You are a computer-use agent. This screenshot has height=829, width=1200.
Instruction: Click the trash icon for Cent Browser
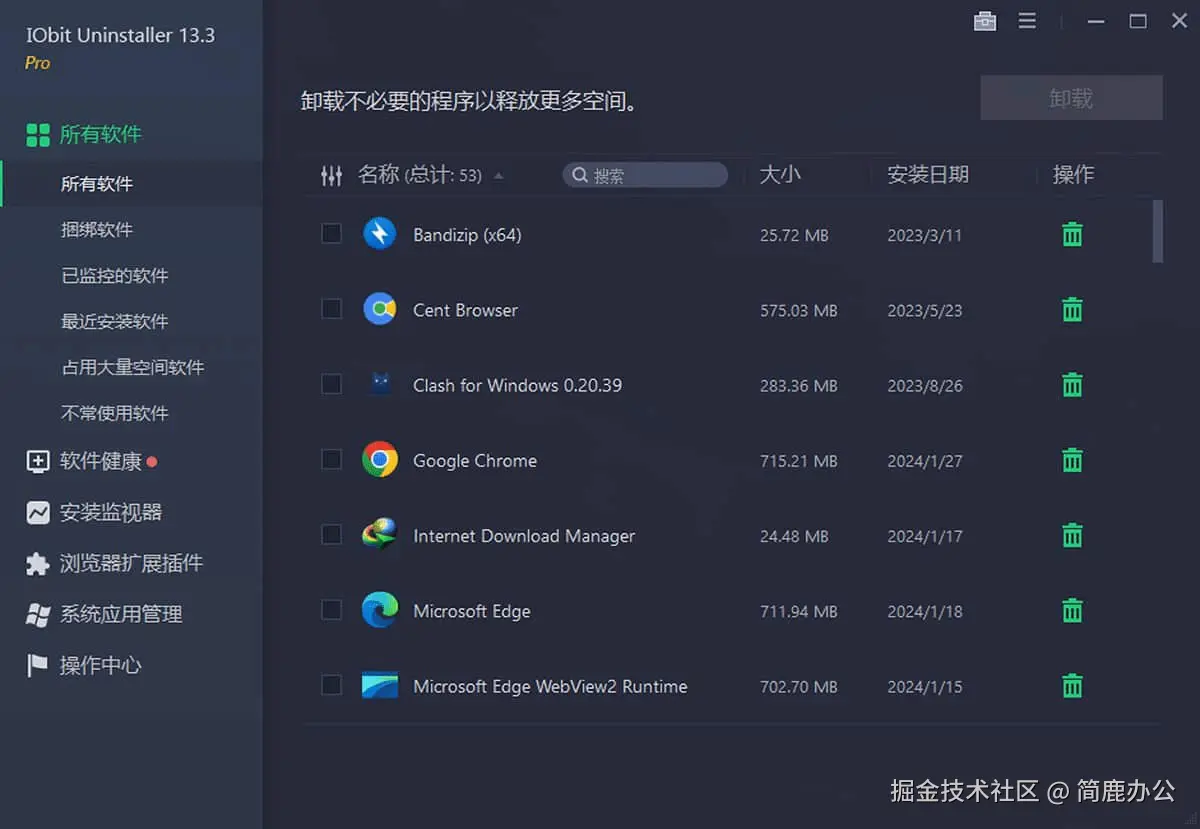click(1072, 310)
